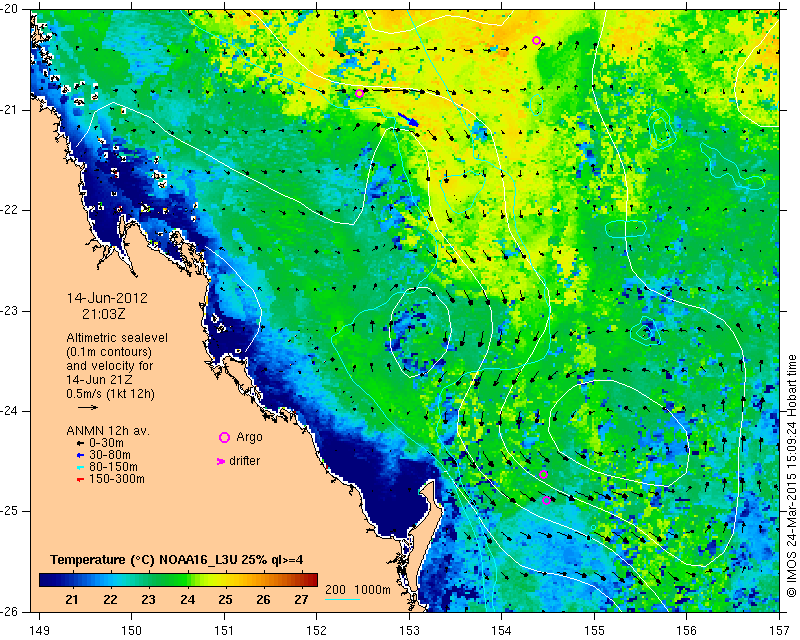
Task: Click the black 0-30m legend arrow
Action: click(x=80, y=443)
